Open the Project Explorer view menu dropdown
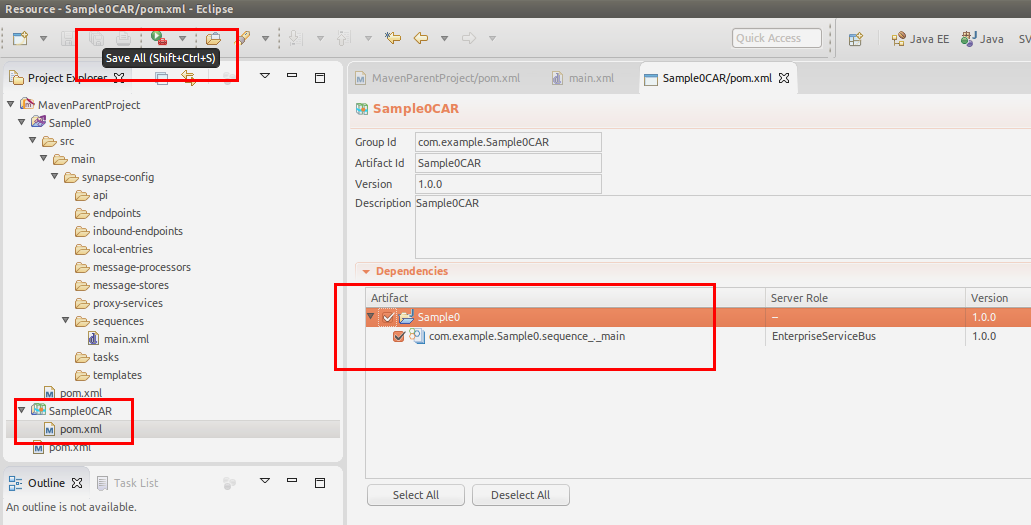The image size is (1031, 525). (264, 77)
